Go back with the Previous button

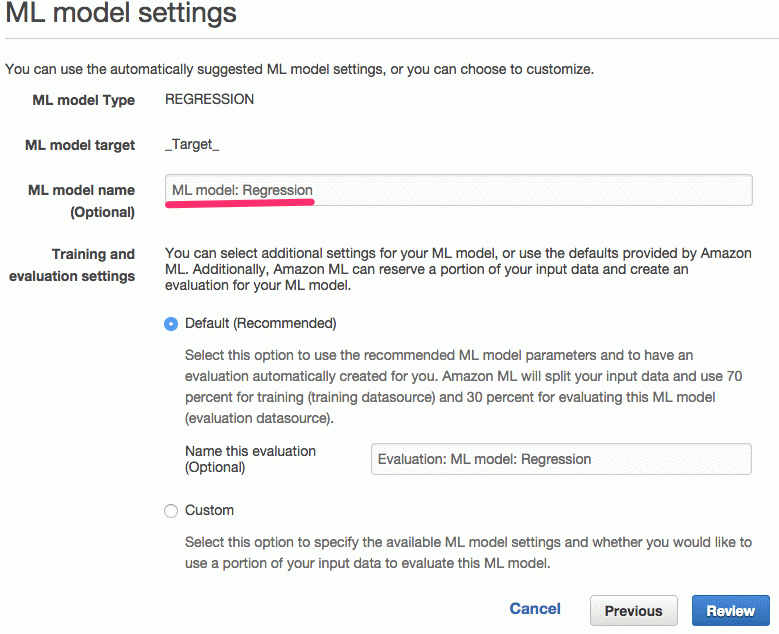(x=633, y=611)
